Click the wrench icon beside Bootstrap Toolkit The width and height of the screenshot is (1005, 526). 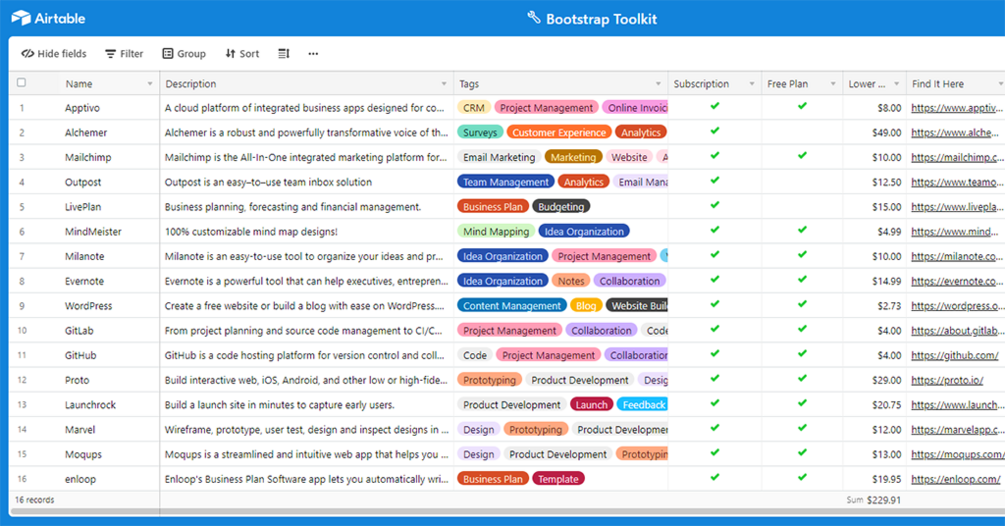tap(533, 17)
